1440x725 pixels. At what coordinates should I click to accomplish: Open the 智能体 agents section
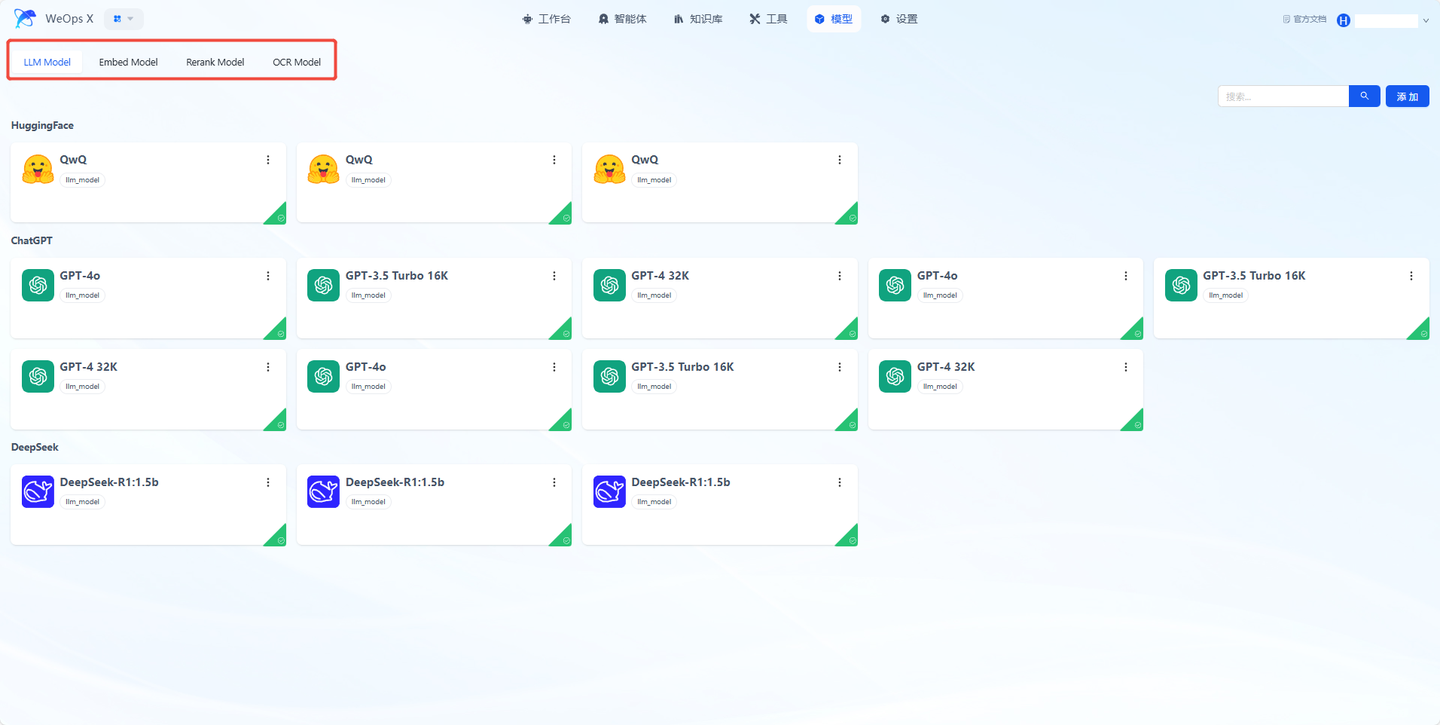coord(622,19)
